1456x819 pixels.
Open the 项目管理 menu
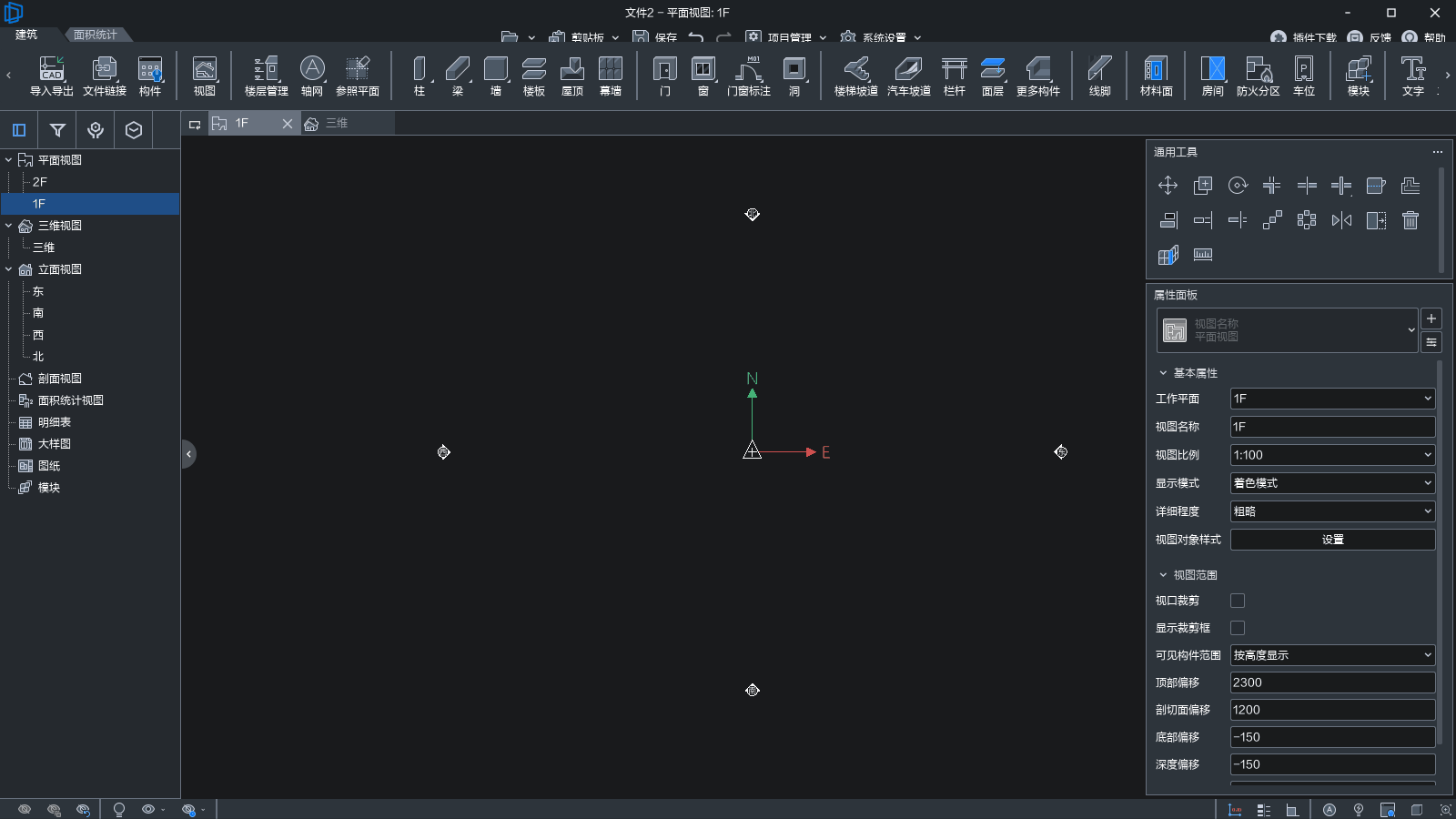[786, 37]
